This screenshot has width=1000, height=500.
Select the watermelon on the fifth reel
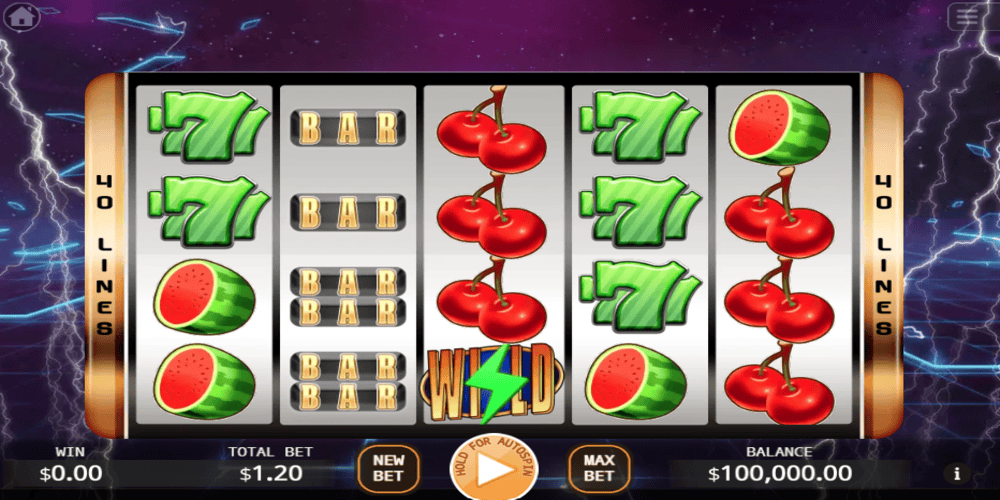[779, 128]
